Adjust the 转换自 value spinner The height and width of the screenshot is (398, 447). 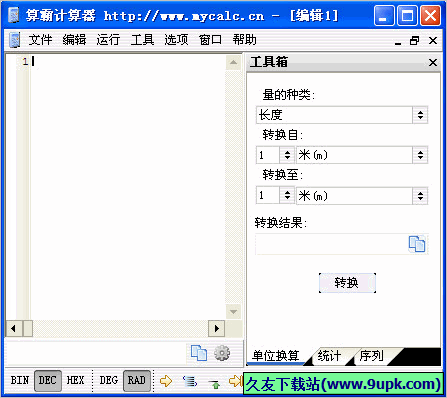pos(287,155)
